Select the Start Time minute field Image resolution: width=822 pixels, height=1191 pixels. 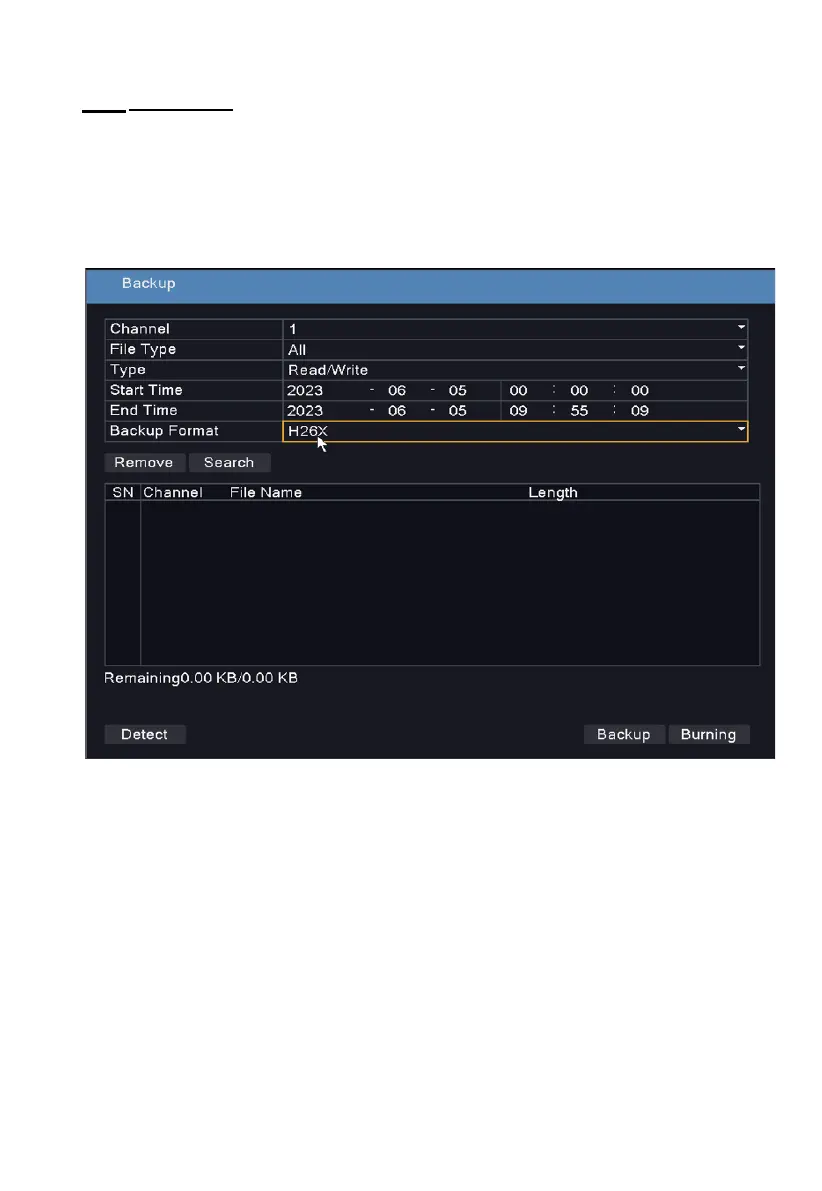(579, 390)
